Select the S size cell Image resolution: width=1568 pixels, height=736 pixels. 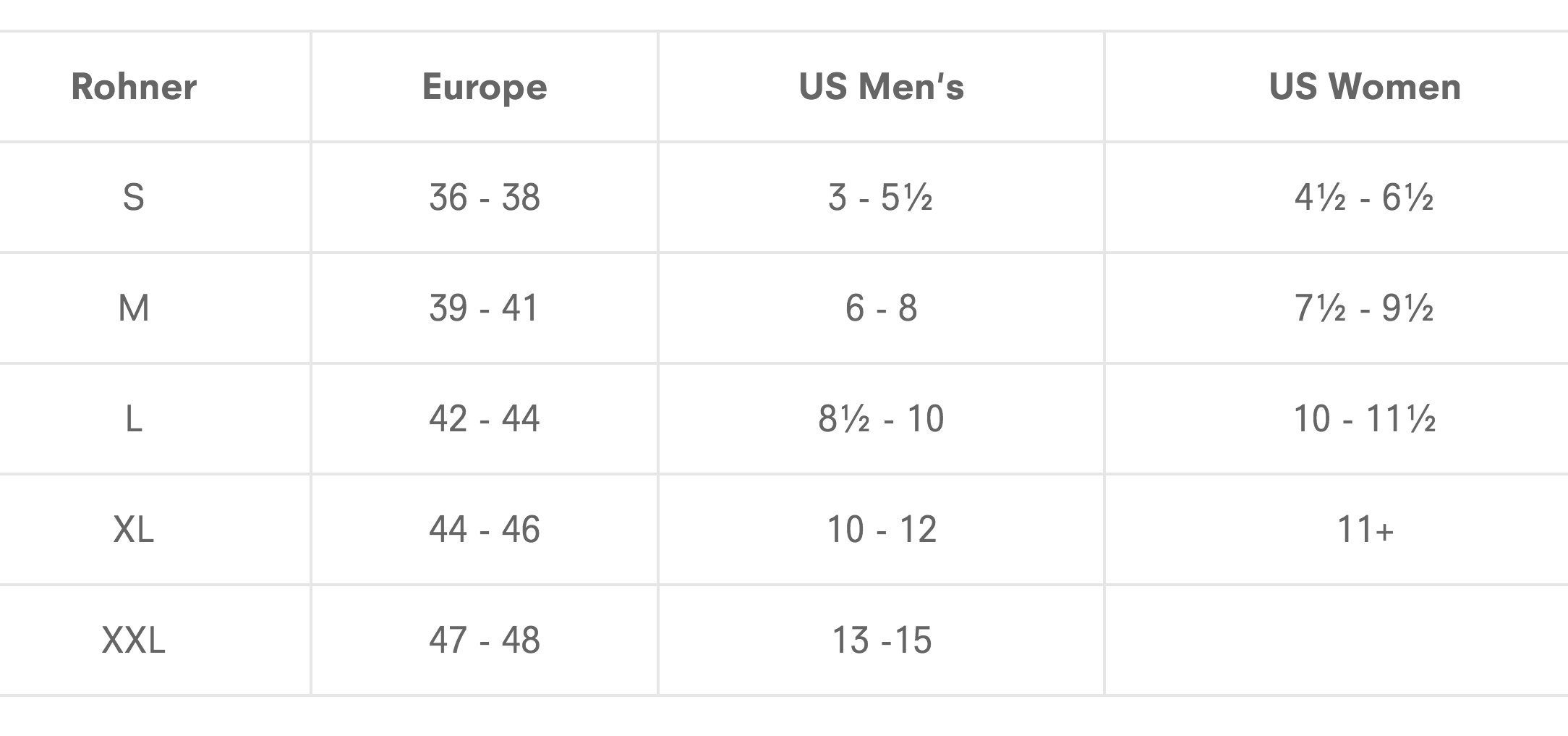[x=134, y=198]
